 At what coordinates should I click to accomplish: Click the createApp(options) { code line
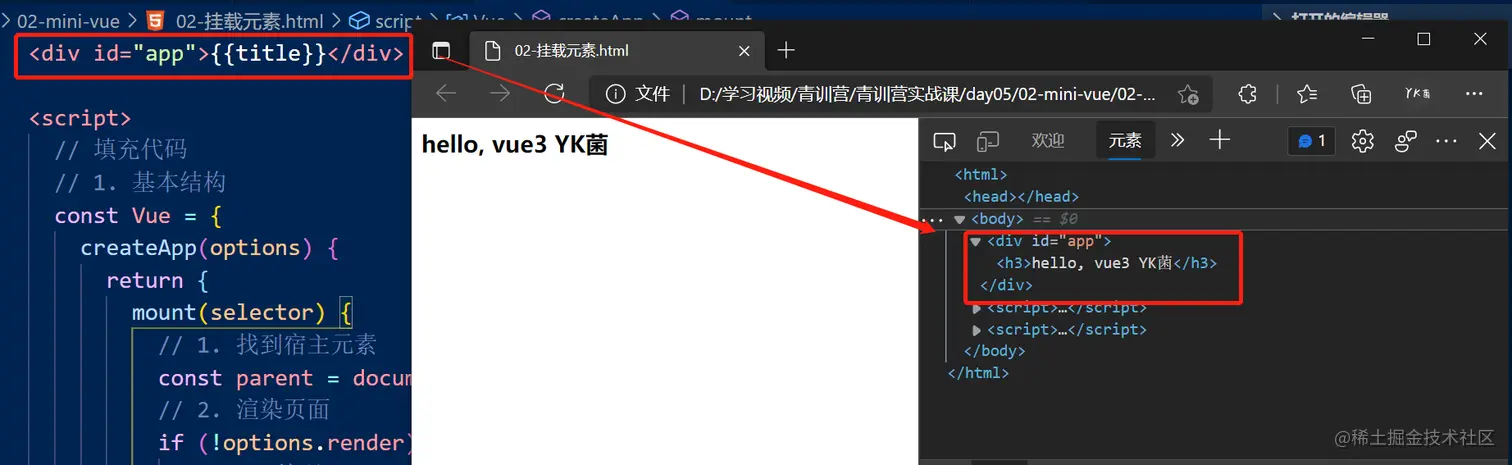210,248
